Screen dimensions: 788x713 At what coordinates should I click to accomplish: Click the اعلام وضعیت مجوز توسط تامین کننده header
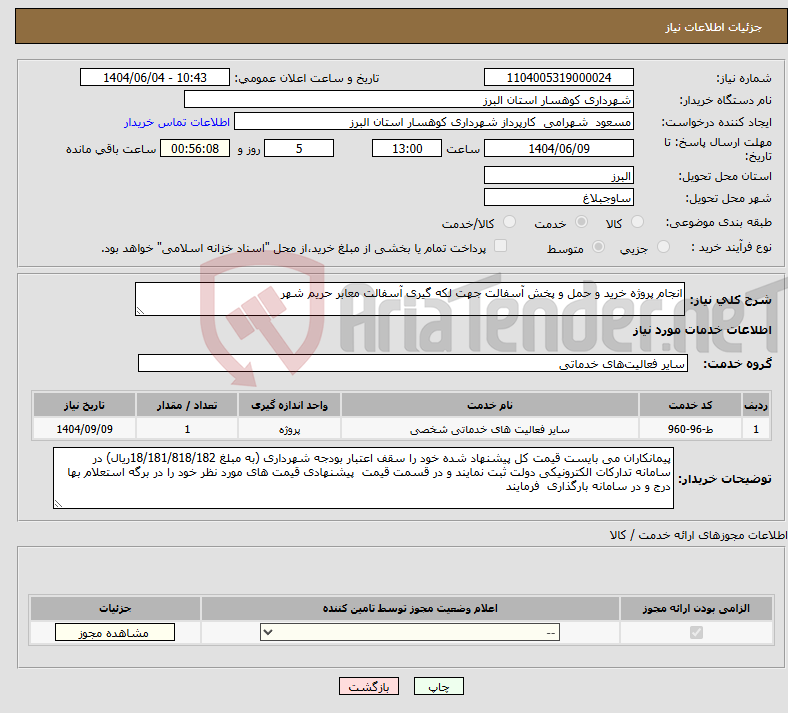click(410, 608)
